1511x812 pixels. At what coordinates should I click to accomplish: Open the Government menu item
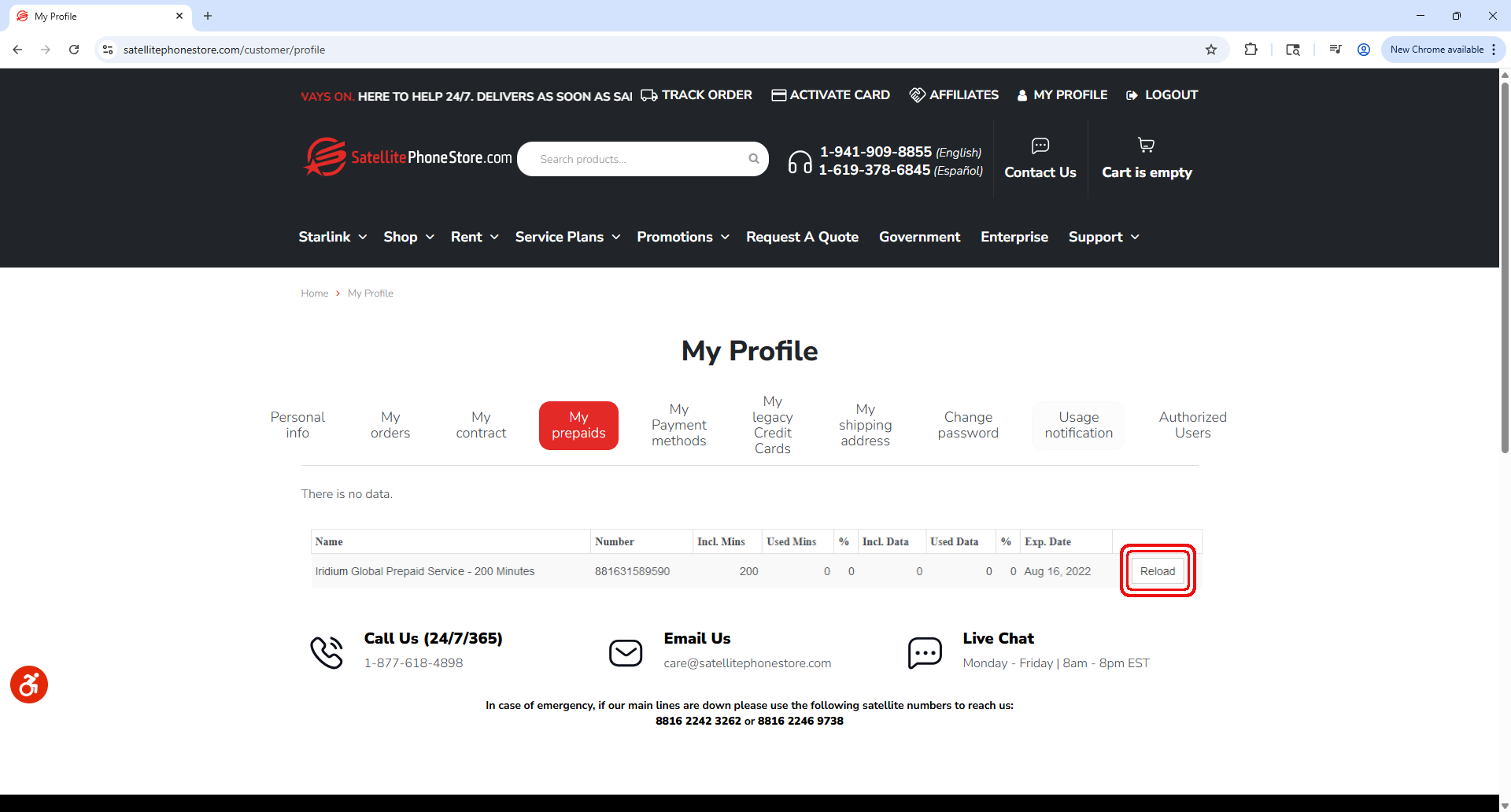(919, 237)
